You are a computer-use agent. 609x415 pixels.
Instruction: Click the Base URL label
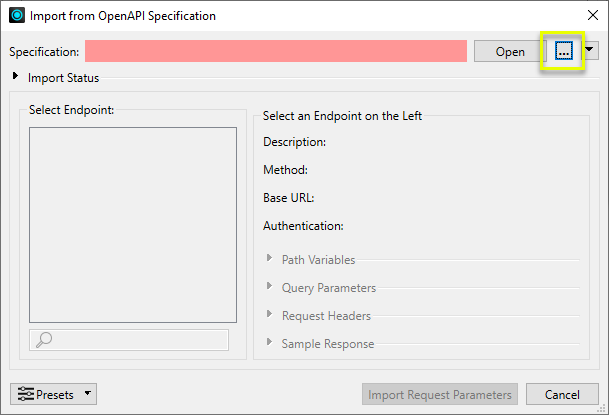tap(289, 198)
